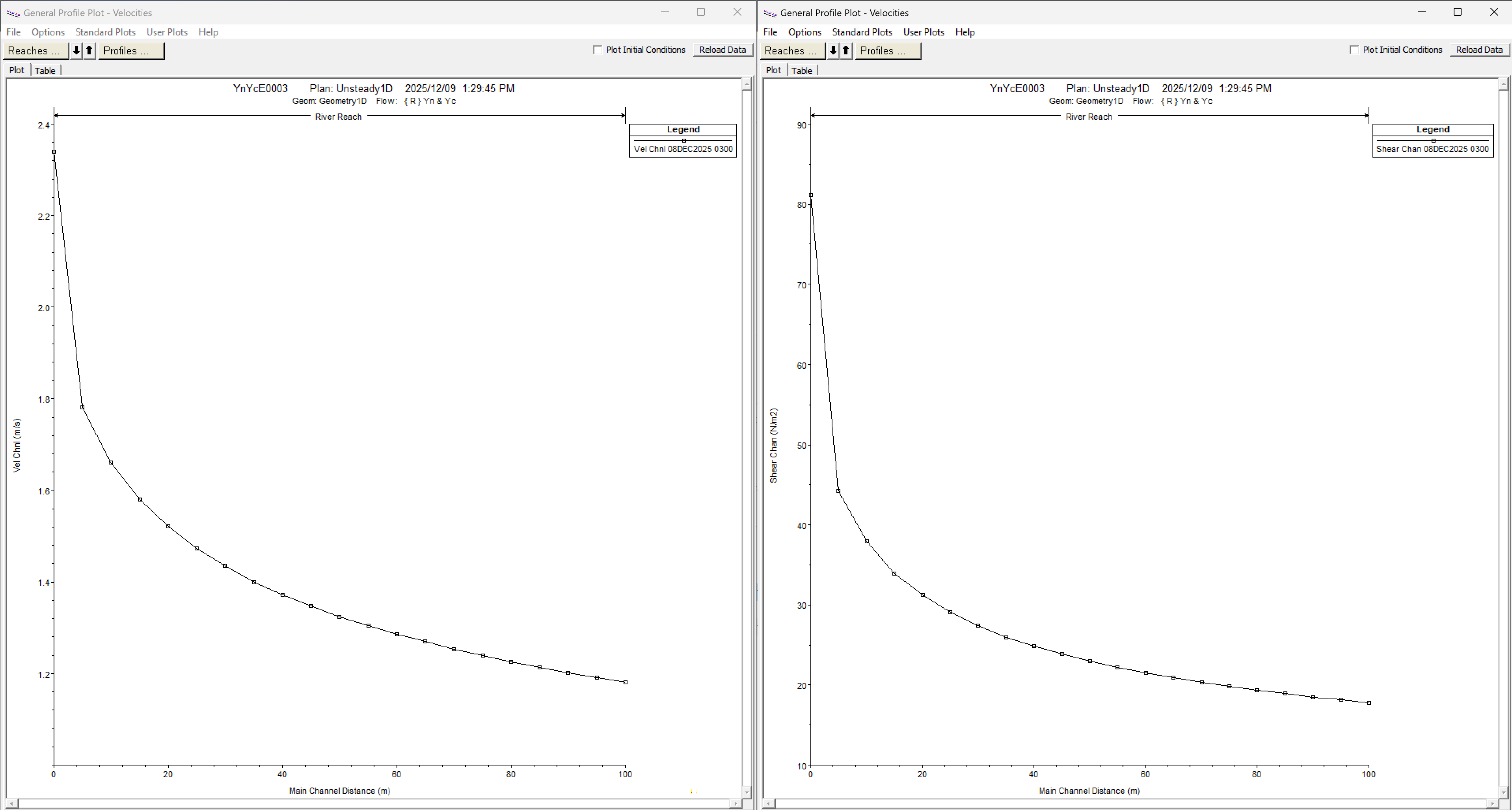Click plot title YnYcE0003 in left window
Screen dimensions: 1512x810
(260, 89)
